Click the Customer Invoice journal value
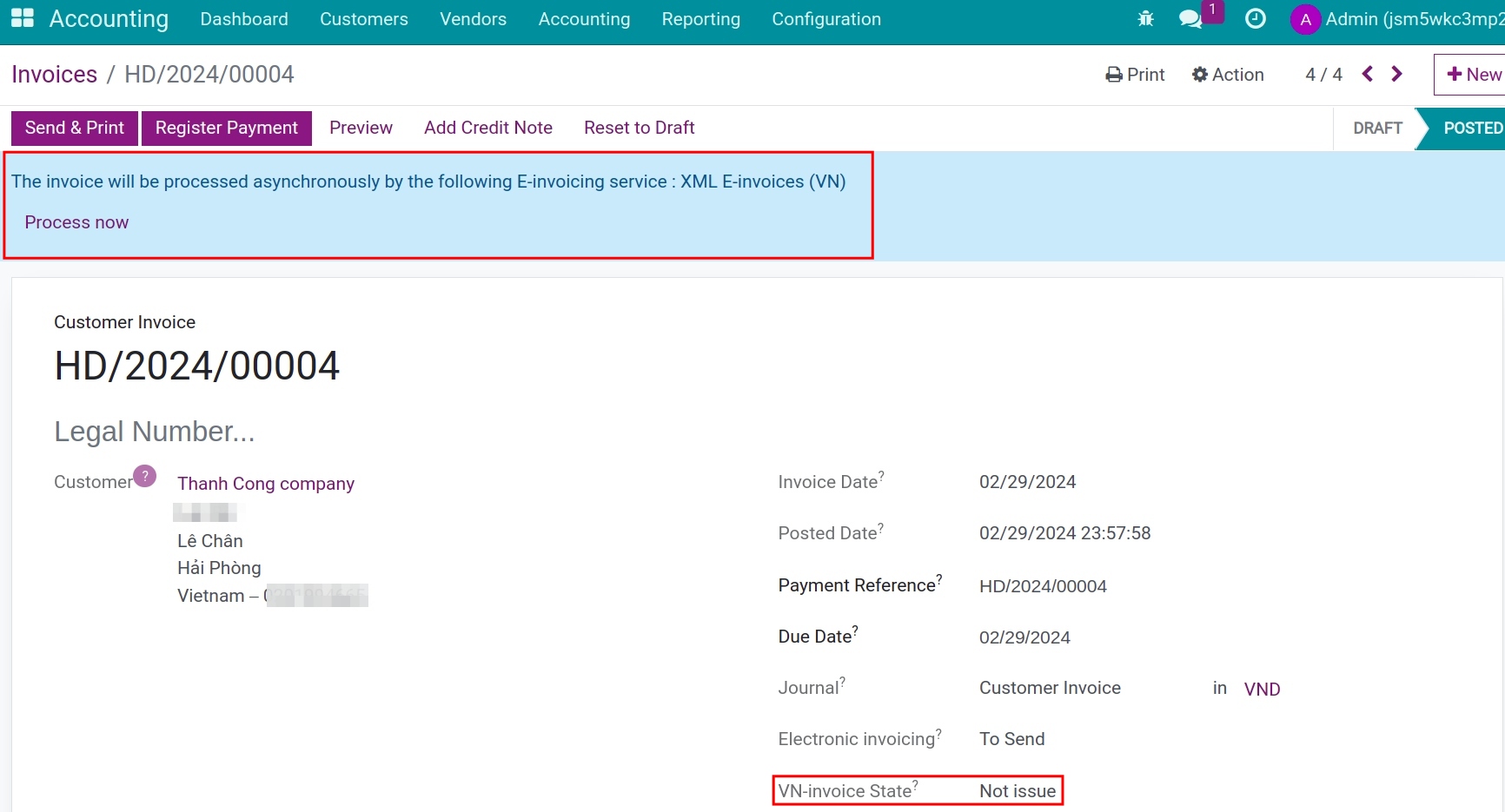Image resolution: width=1505 pixels, height=812 pixels. coord(1051,688)
